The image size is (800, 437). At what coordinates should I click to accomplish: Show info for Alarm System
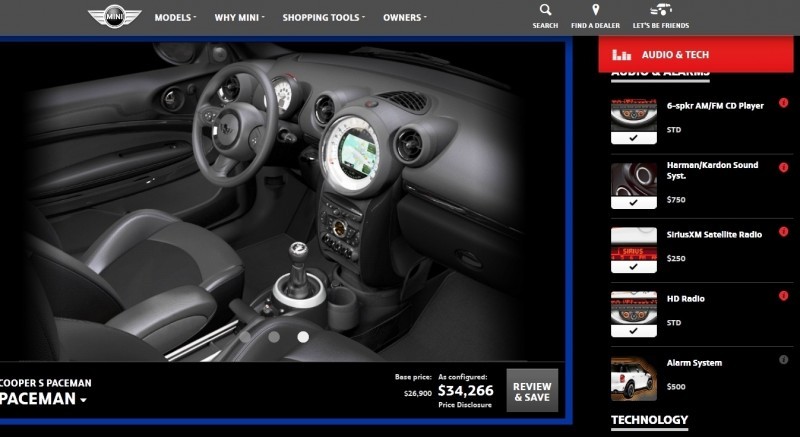tap(784, 360)
